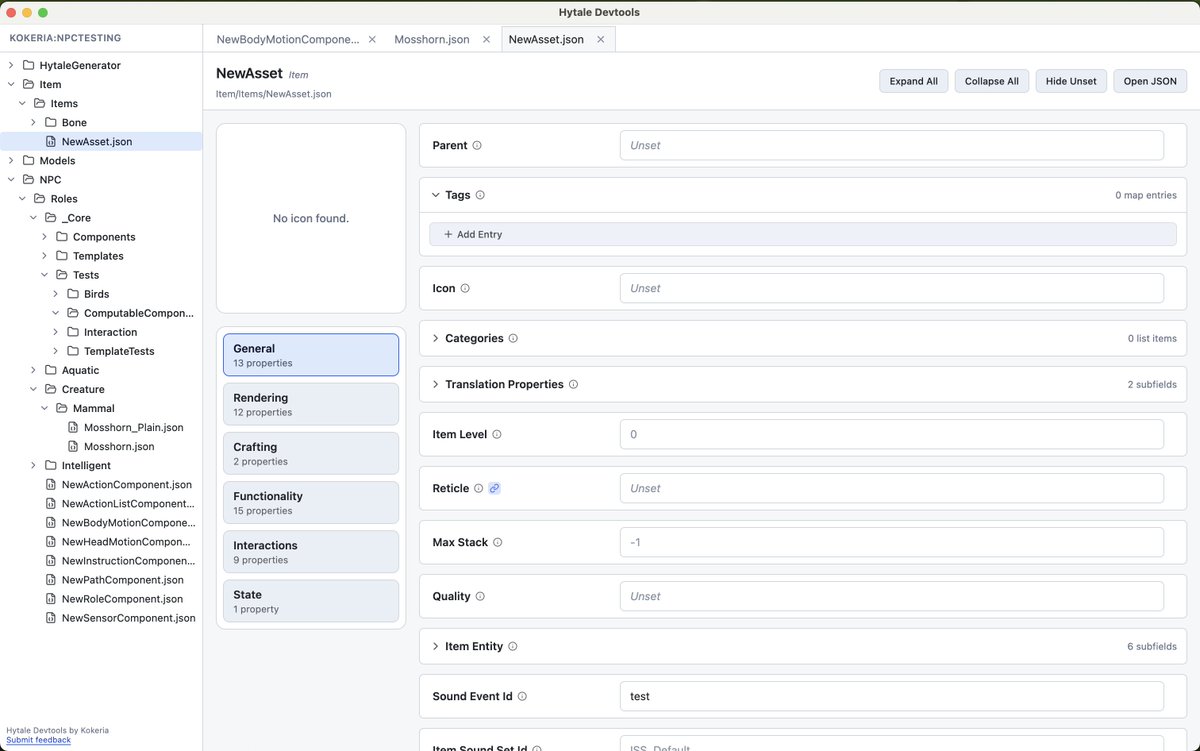
Task: Click the info icon beside Quality
Action: 480,596
